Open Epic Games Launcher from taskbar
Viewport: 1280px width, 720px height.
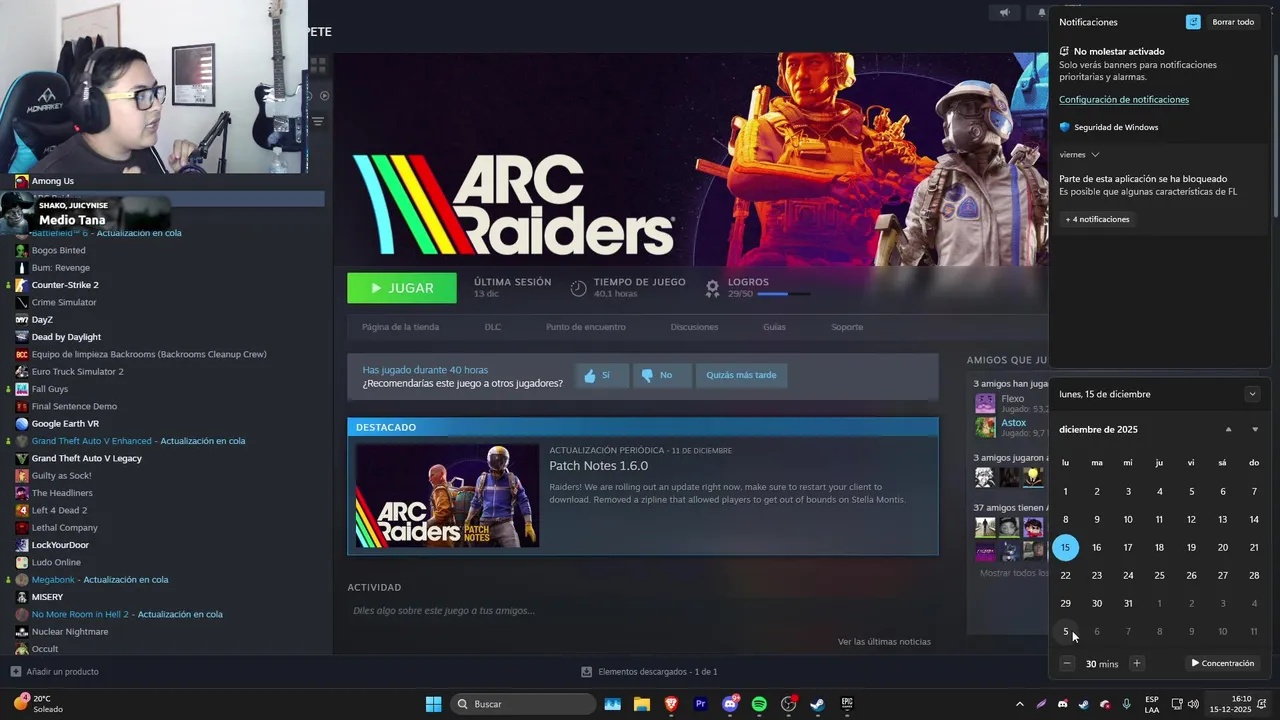(x=847, y=704)
